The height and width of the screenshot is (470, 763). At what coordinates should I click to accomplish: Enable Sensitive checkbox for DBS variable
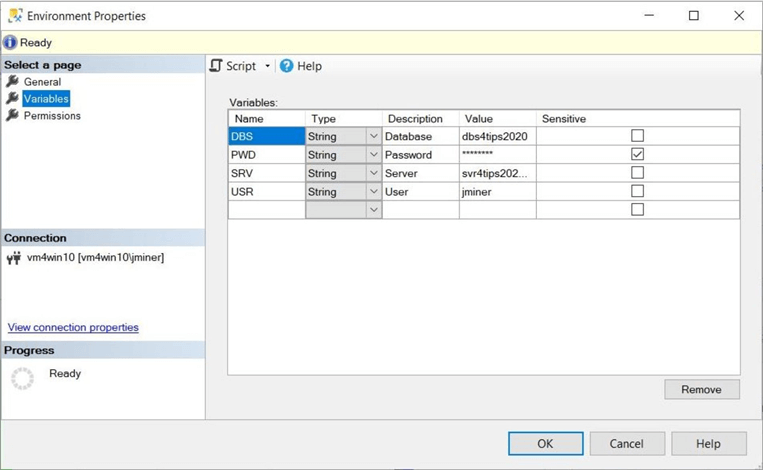(x=637, y=136)
